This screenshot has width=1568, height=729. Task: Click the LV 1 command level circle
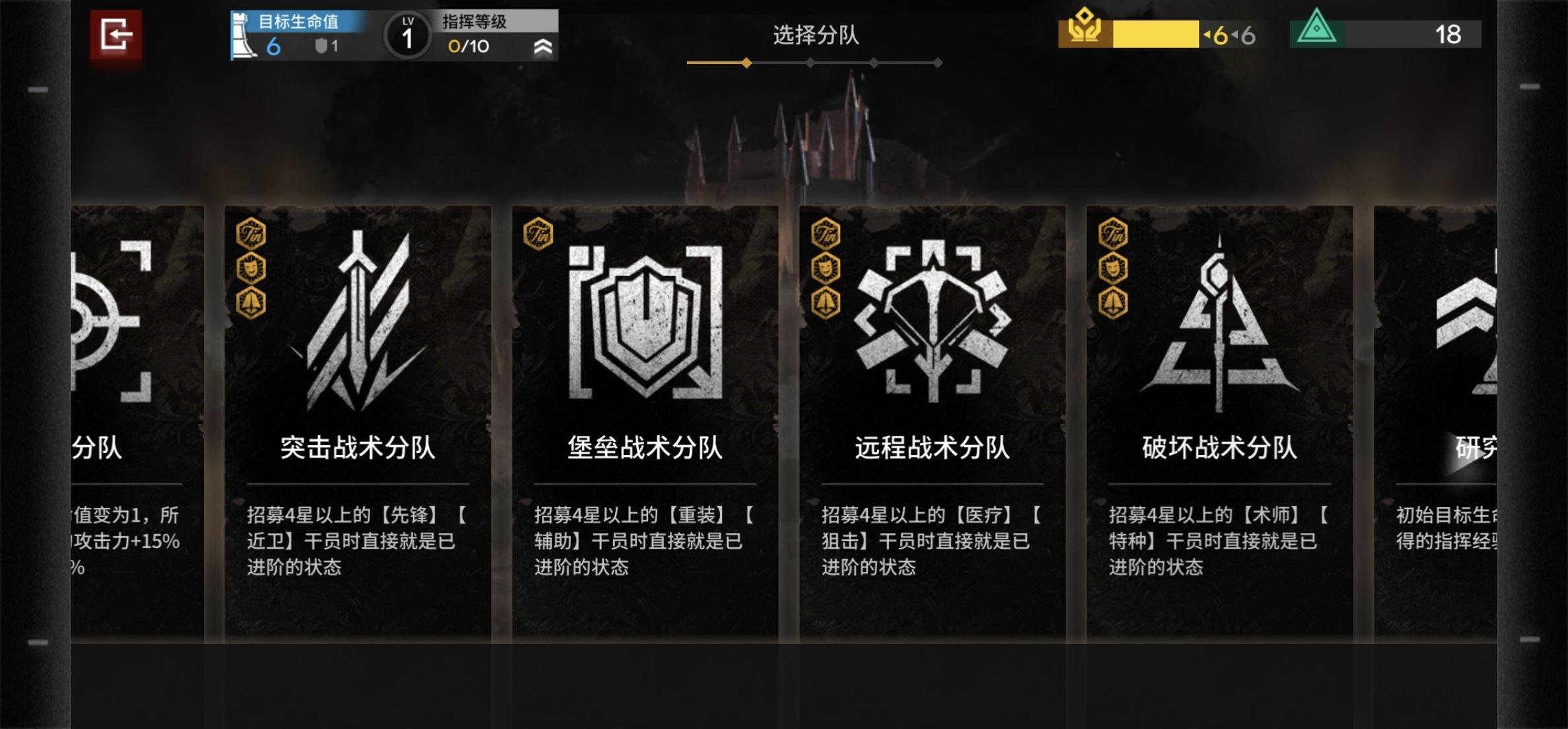point(407,36)
